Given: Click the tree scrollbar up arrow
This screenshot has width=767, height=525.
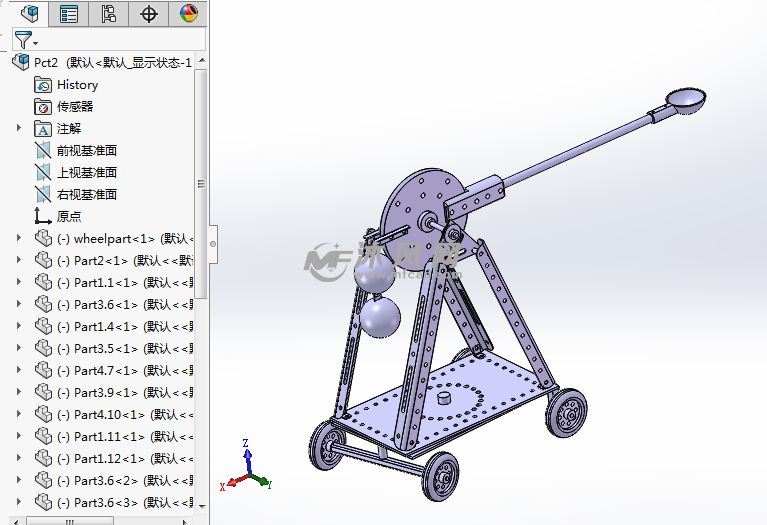Looking at the screenshot, I should (202, 61).
